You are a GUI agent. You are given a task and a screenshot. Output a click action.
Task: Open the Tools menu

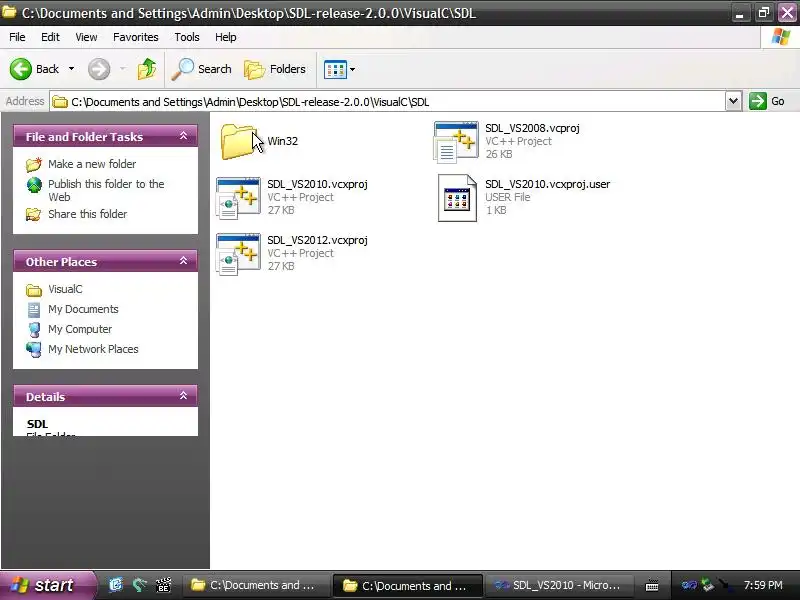[x=187, y=37]
